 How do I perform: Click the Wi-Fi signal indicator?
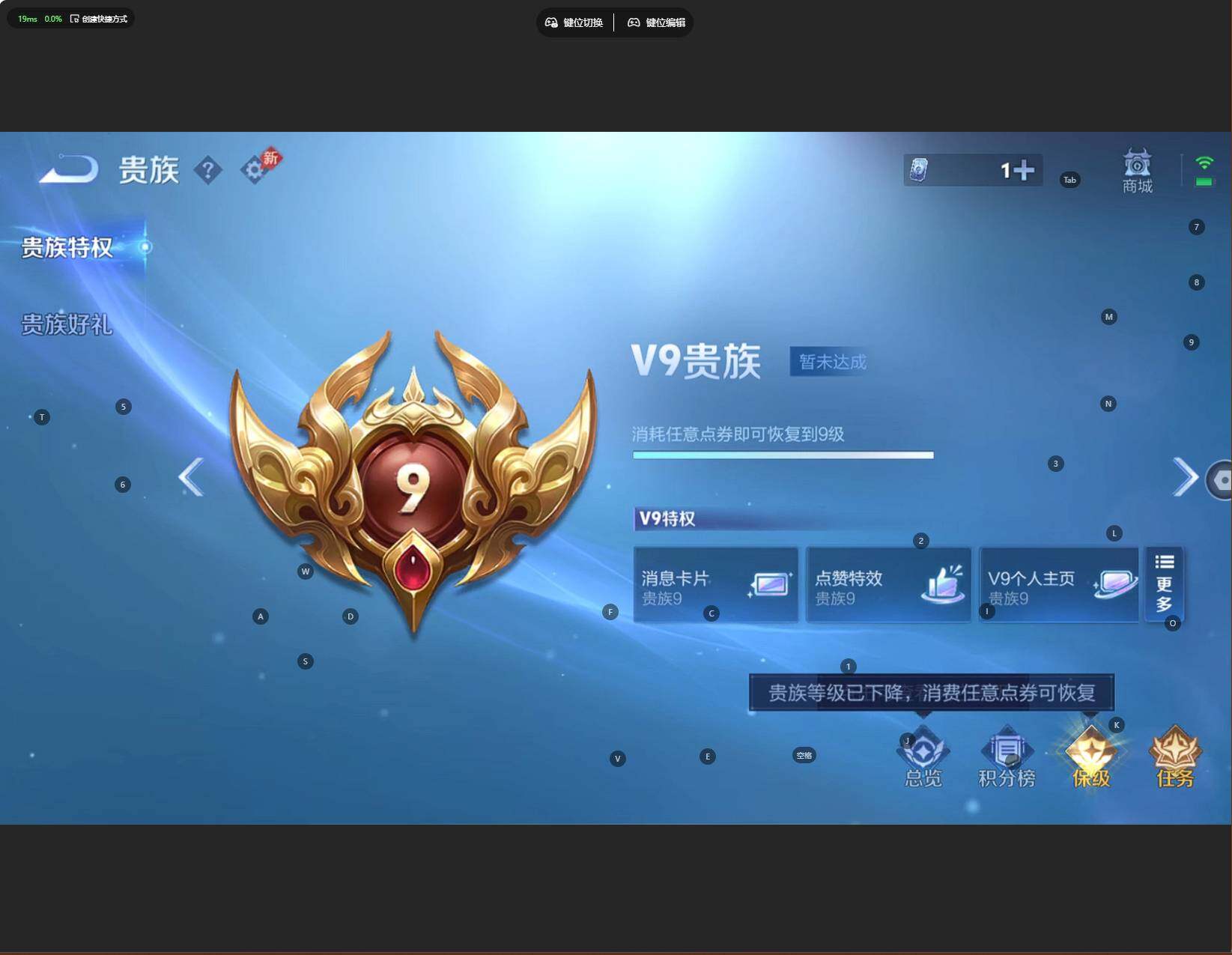pyautogui.click(x=1204, y=163)
